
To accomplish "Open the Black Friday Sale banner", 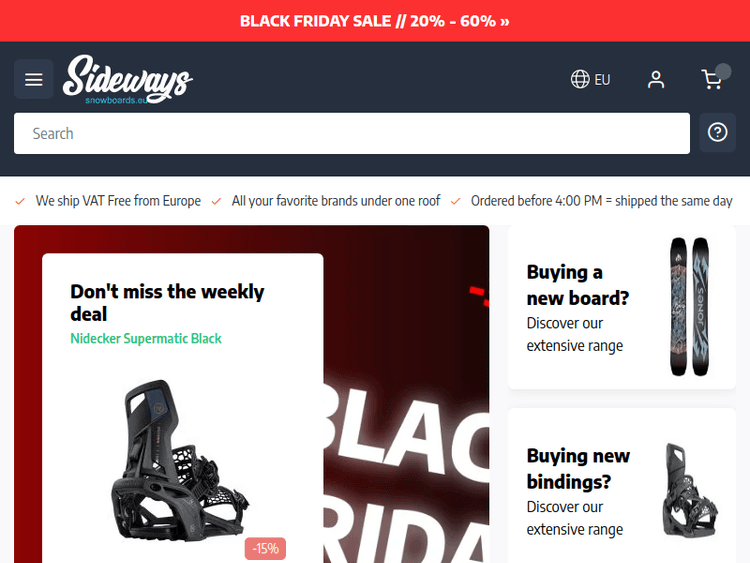I will coord(375,21).
